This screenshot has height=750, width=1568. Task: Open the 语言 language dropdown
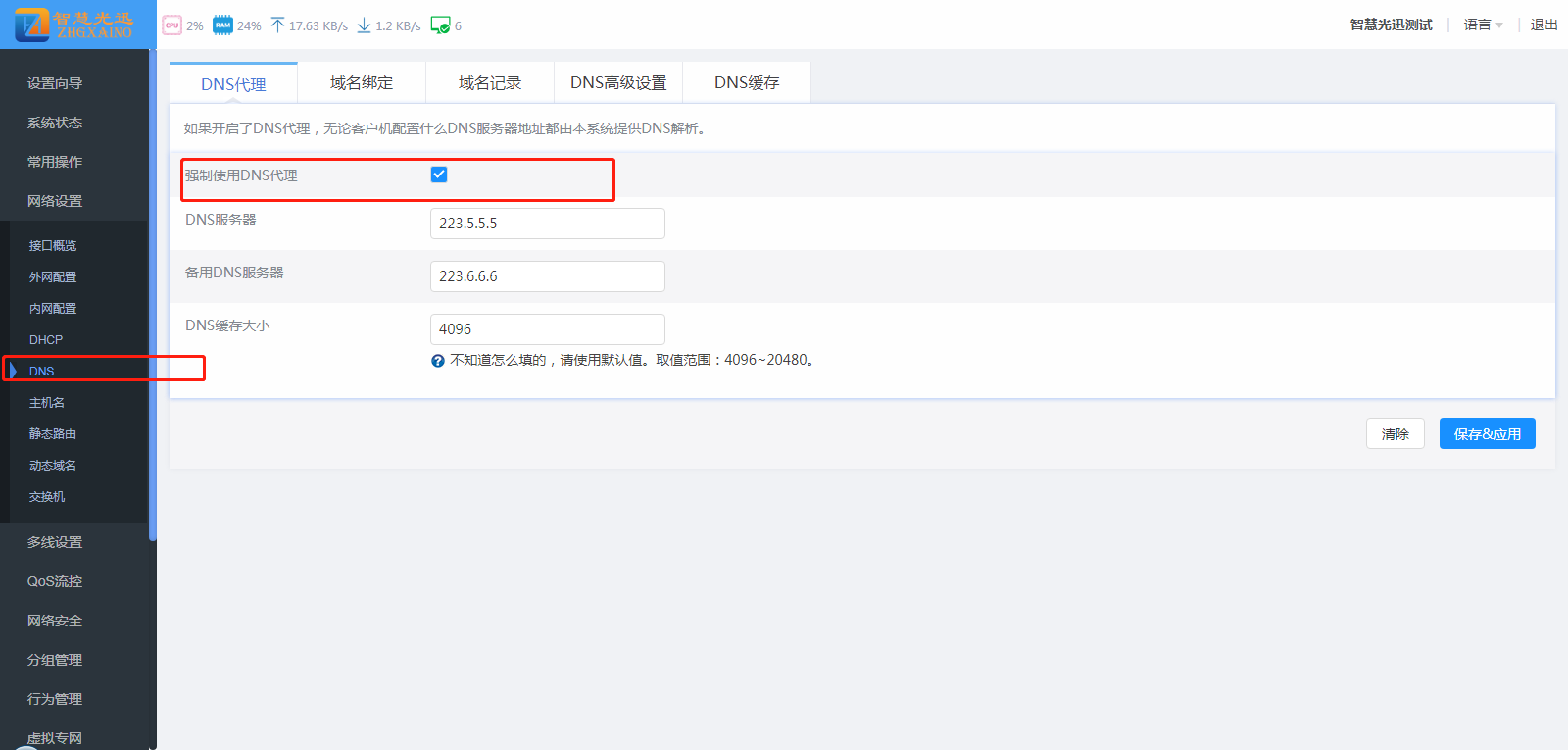1483,25
